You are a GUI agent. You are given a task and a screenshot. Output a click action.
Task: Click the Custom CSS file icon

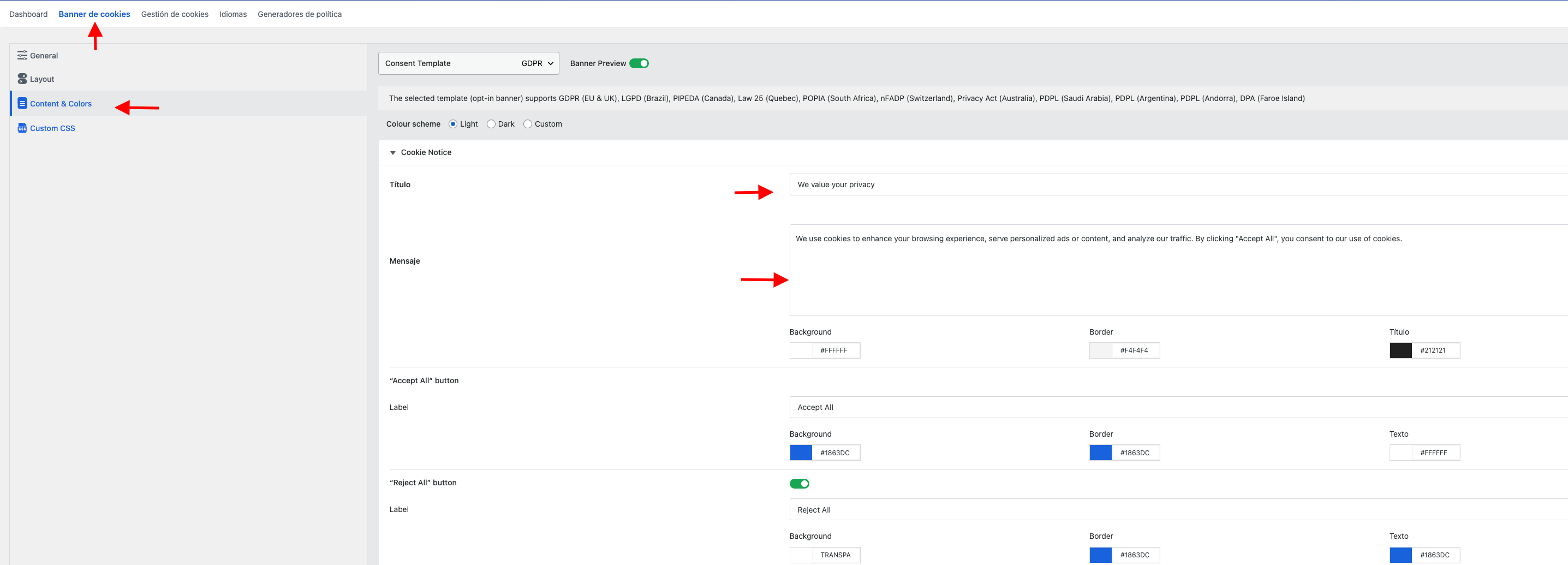click(22, 128)
